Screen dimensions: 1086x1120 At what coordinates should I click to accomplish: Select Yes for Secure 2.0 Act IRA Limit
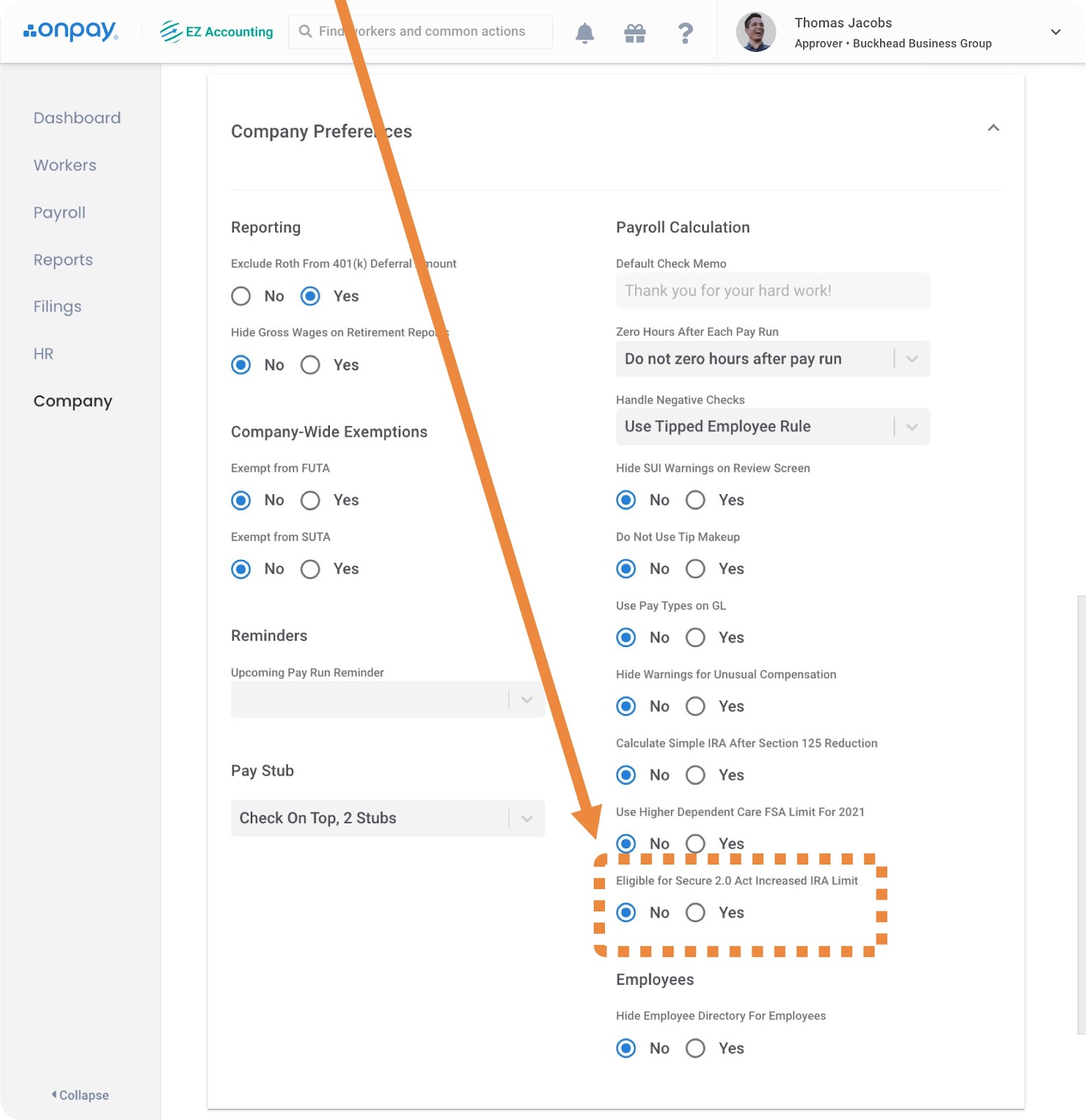pos(695,912)
